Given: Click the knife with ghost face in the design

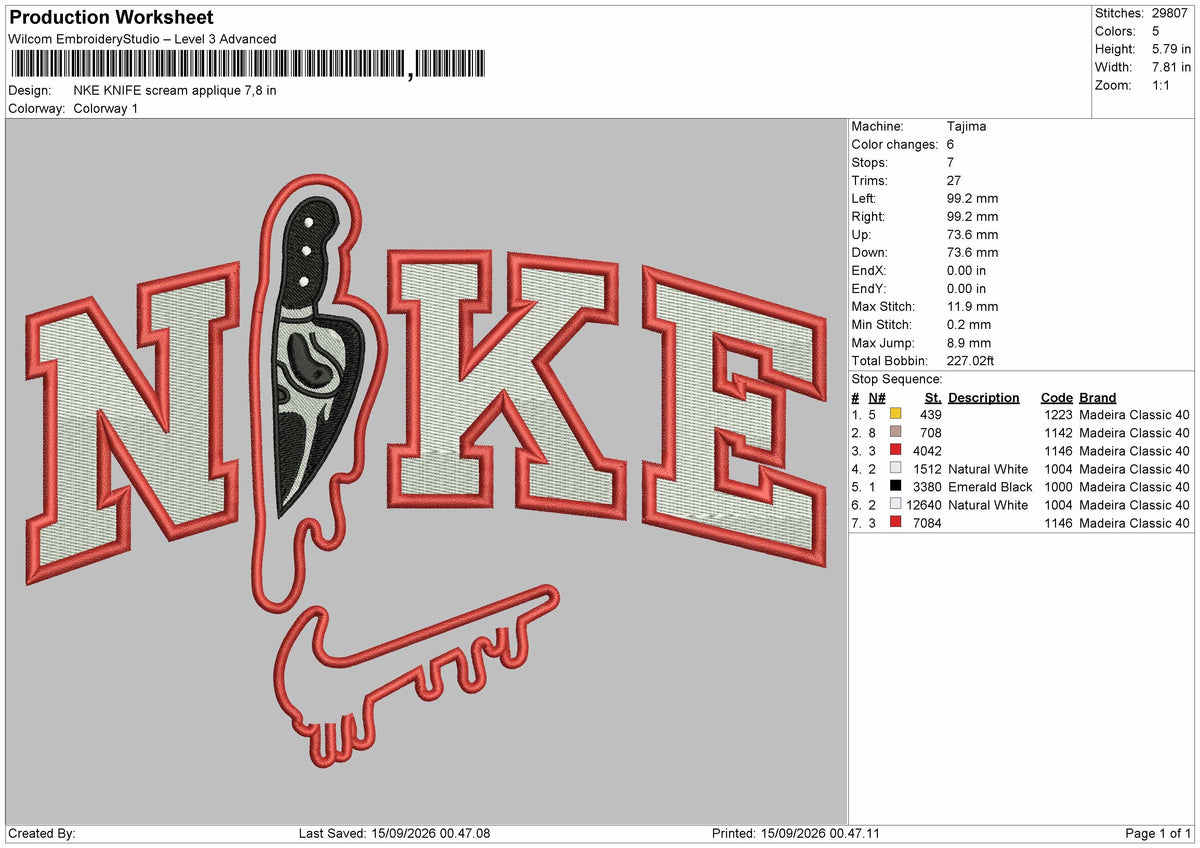Looking at the screenshot, I should (x=317, y=355).
